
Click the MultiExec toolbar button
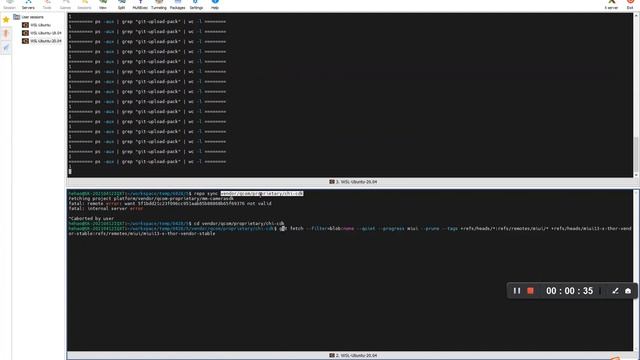point(140,4)
